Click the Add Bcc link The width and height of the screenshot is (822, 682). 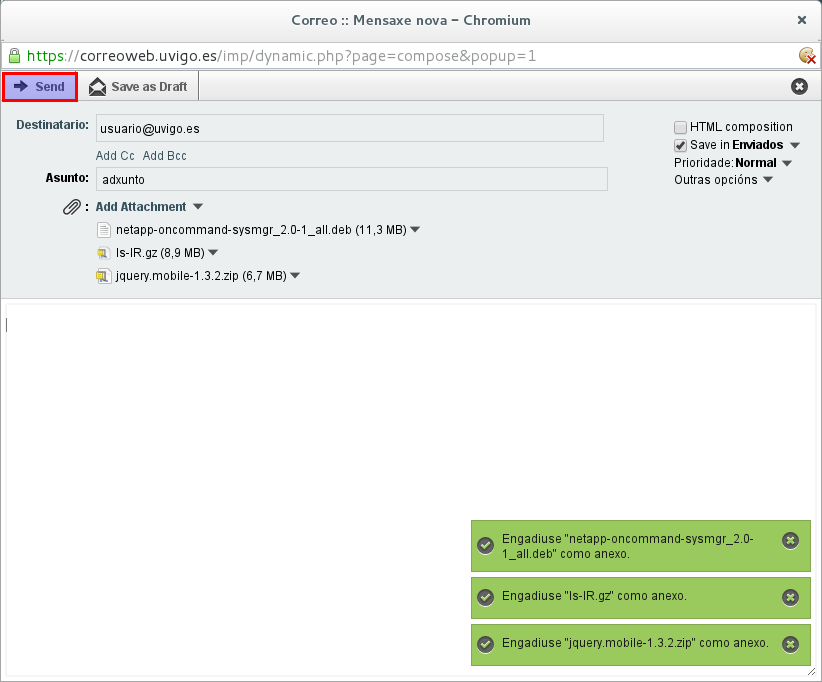(x=165, y=156)
